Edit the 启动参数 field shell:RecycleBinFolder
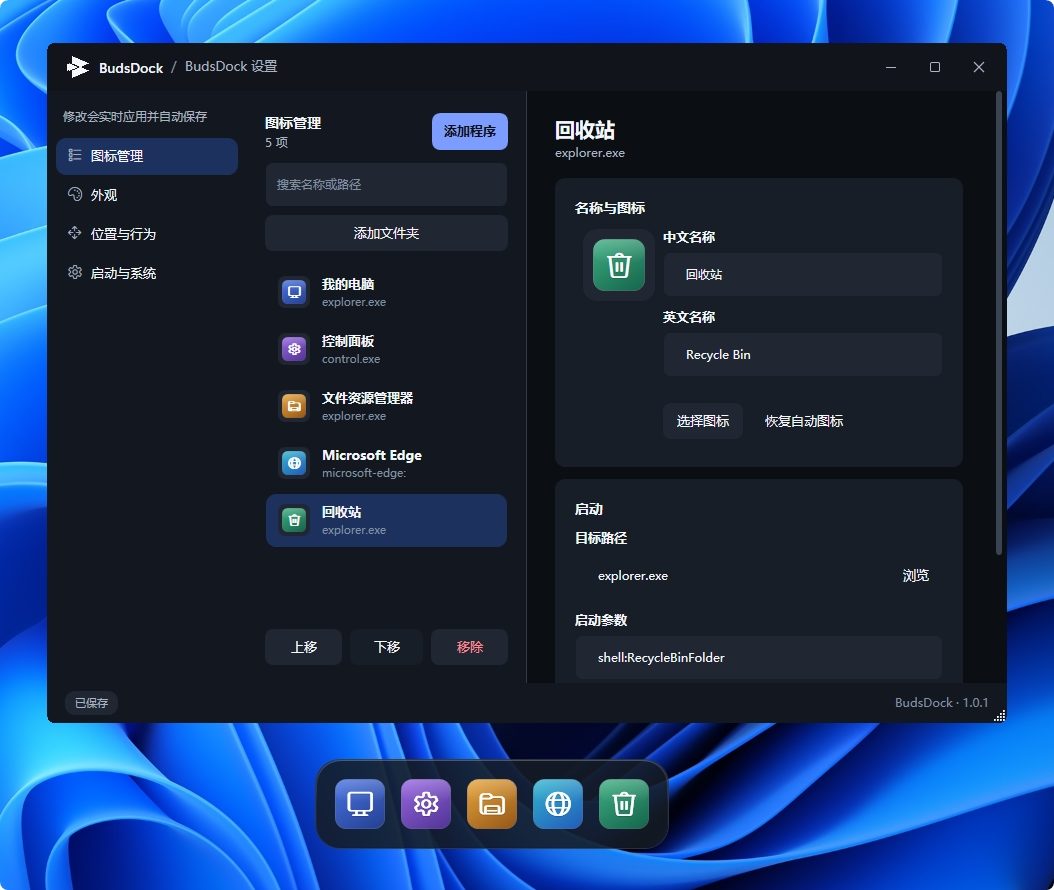 click(758, 657)
